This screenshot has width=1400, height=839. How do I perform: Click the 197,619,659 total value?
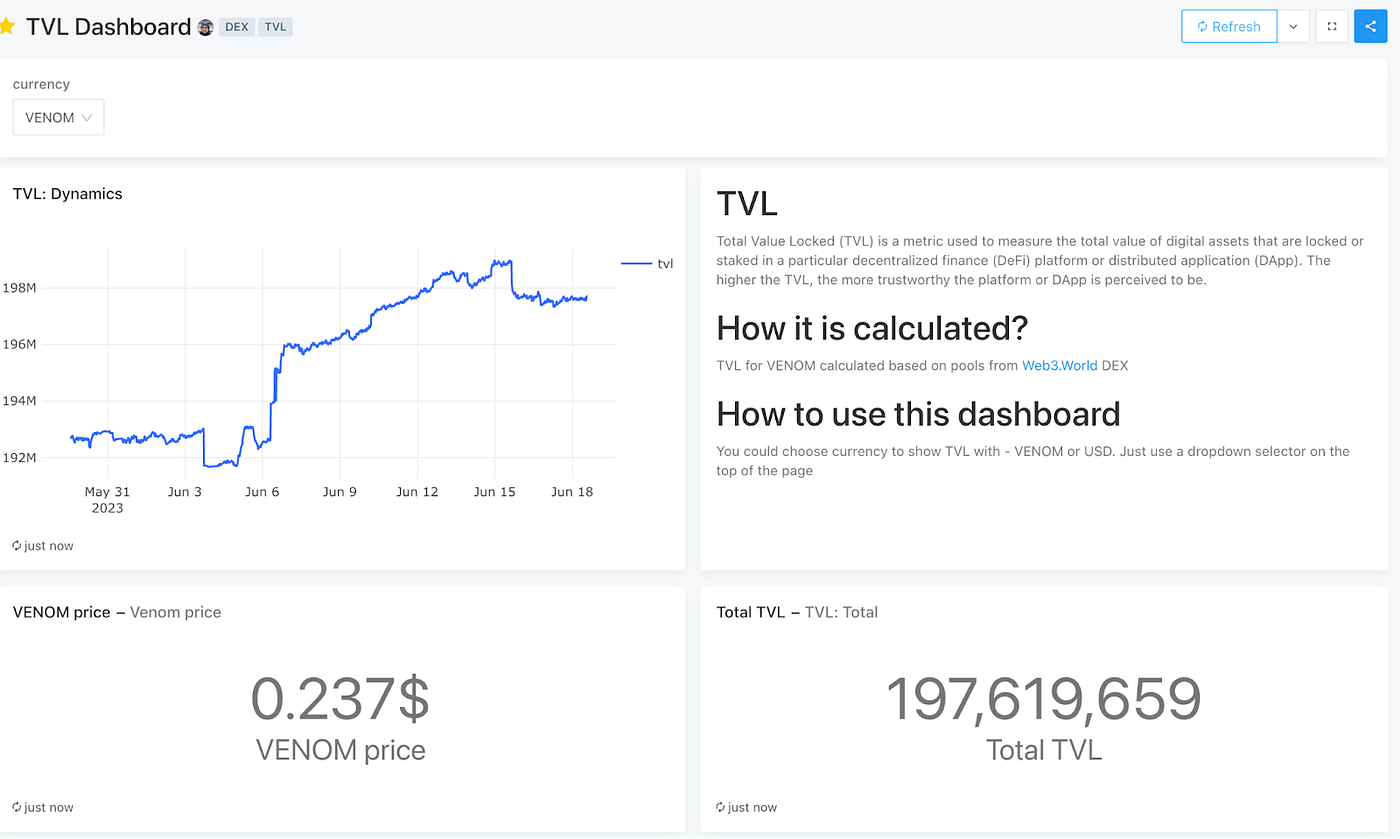[x=1044, y=698]
